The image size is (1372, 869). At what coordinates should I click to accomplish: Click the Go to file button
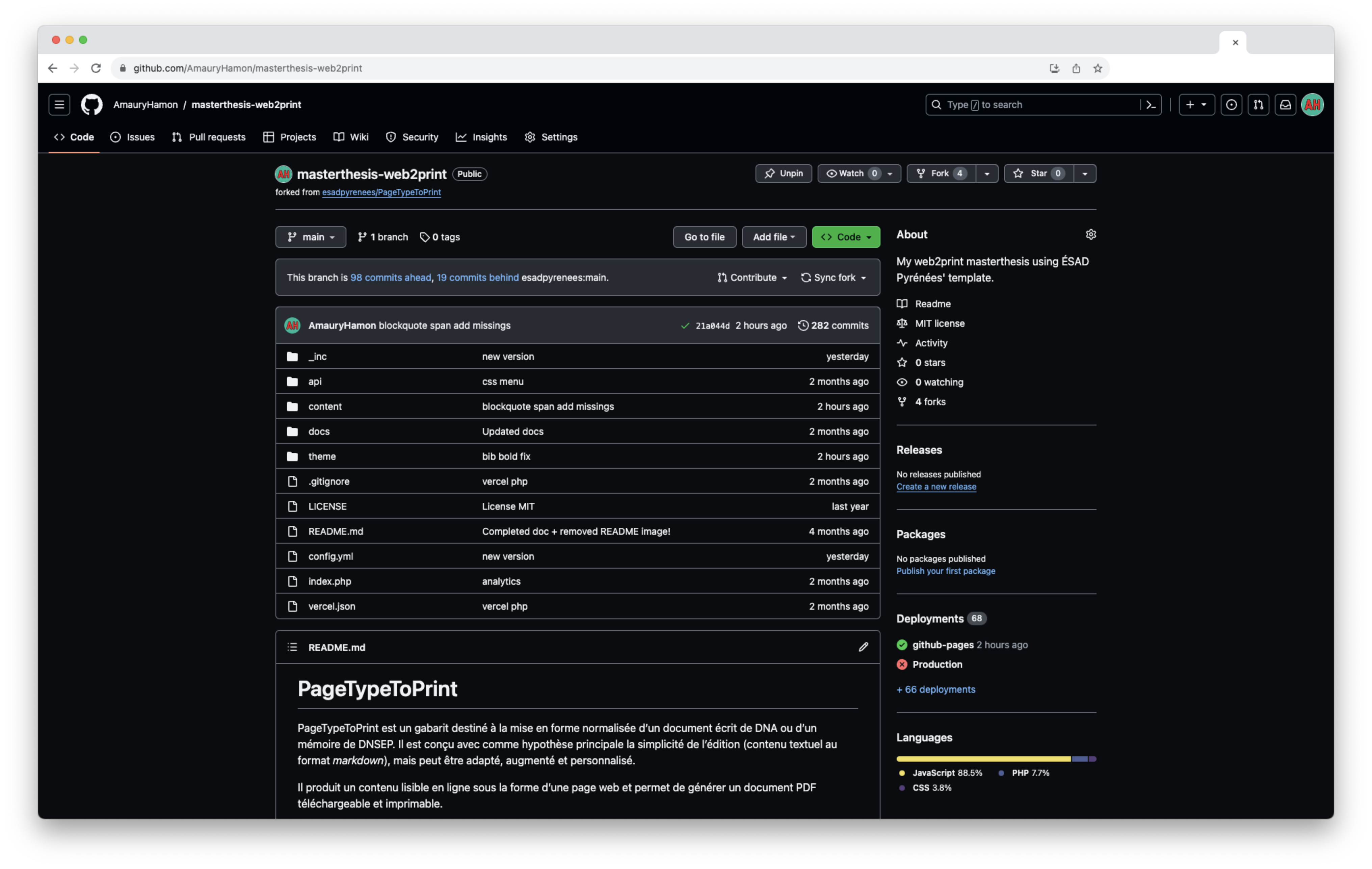tap(704, 237)
